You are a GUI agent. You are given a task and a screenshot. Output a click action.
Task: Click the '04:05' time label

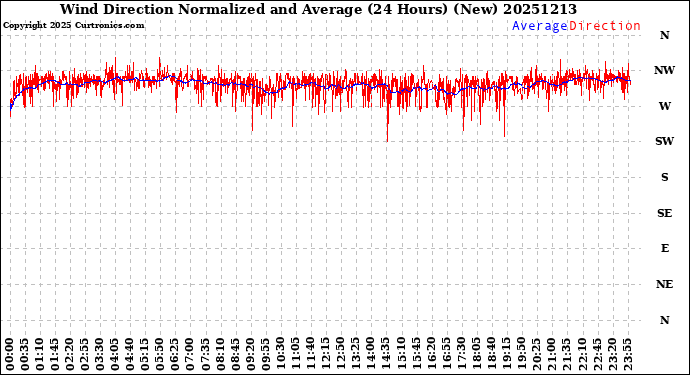point(114,354)
